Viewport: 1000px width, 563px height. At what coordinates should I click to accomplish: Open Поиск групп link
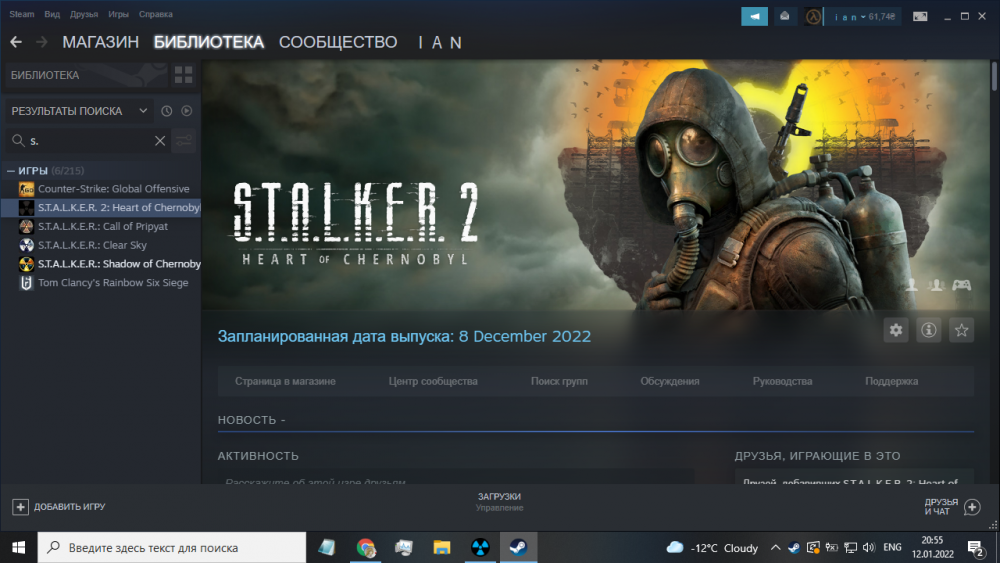tap(559, 381)
